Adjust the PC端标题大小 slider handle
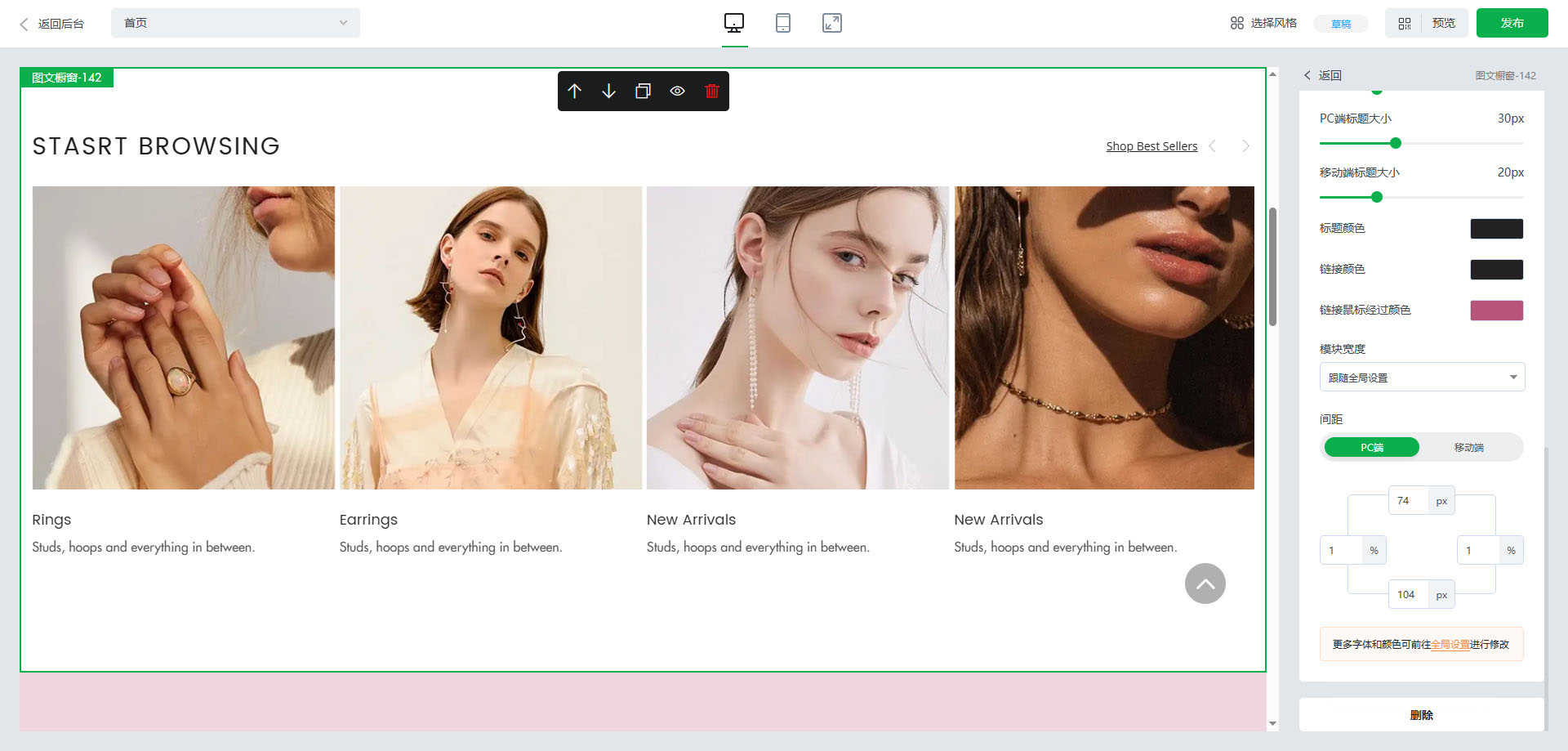Screen dimensions: 1568x751 click(1396, 143)
